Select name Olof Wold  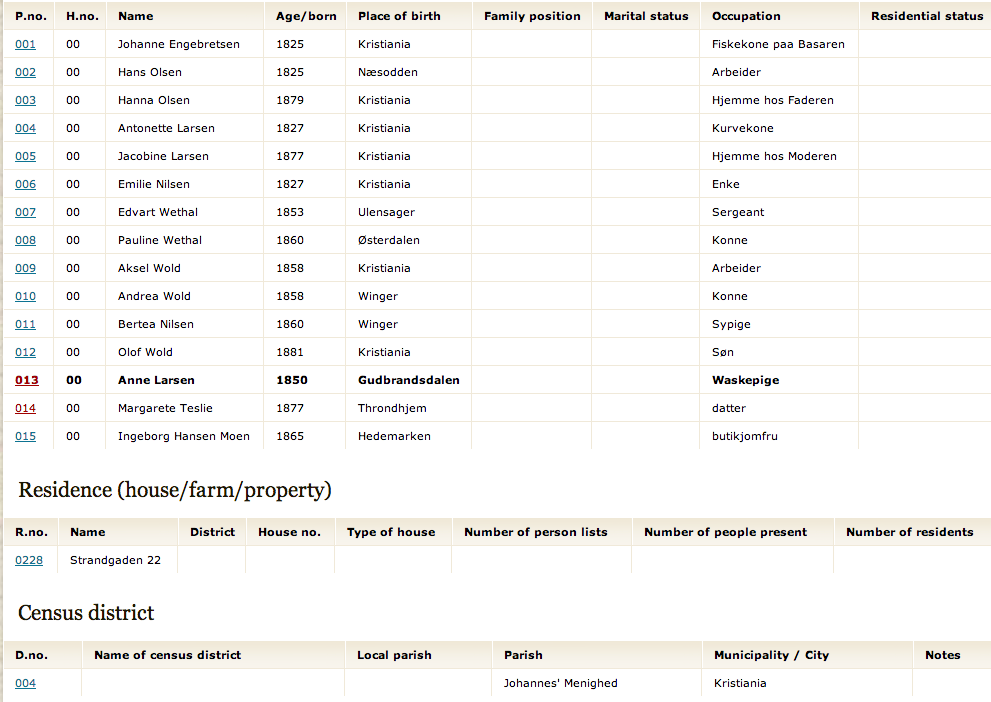pos(145,352)
